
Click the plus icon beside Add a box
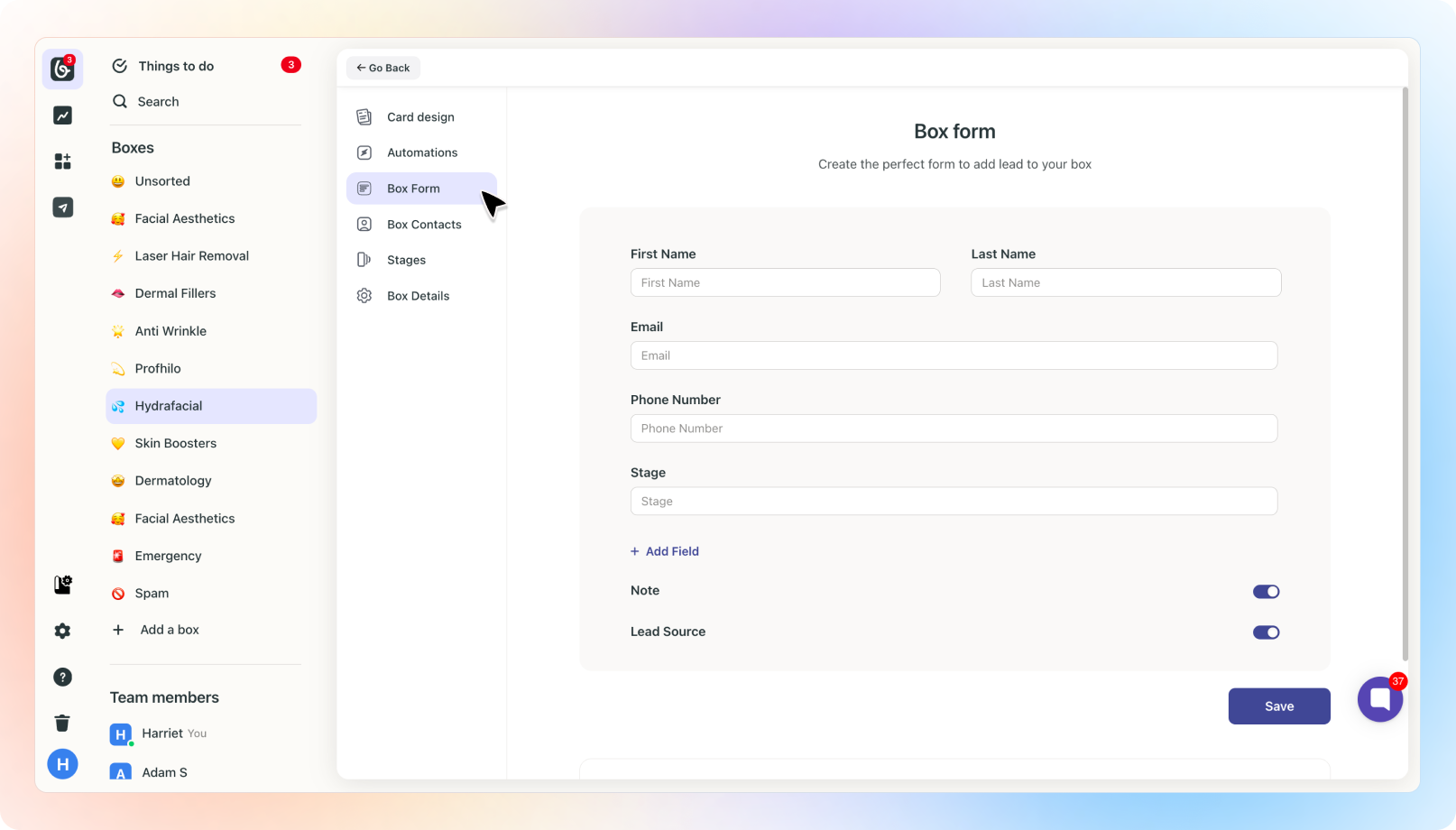pos(118,630)
